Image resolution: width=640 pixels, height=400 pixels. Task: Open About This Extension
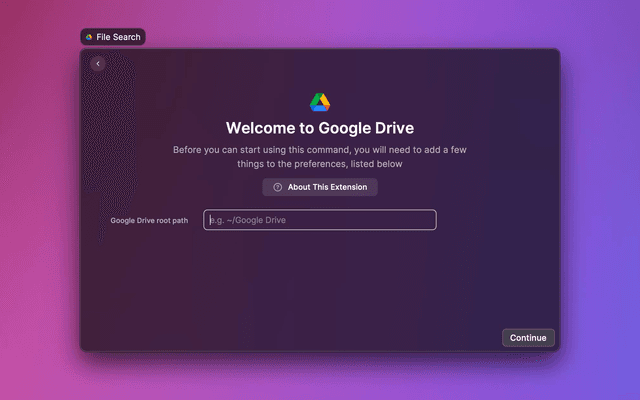320,187
